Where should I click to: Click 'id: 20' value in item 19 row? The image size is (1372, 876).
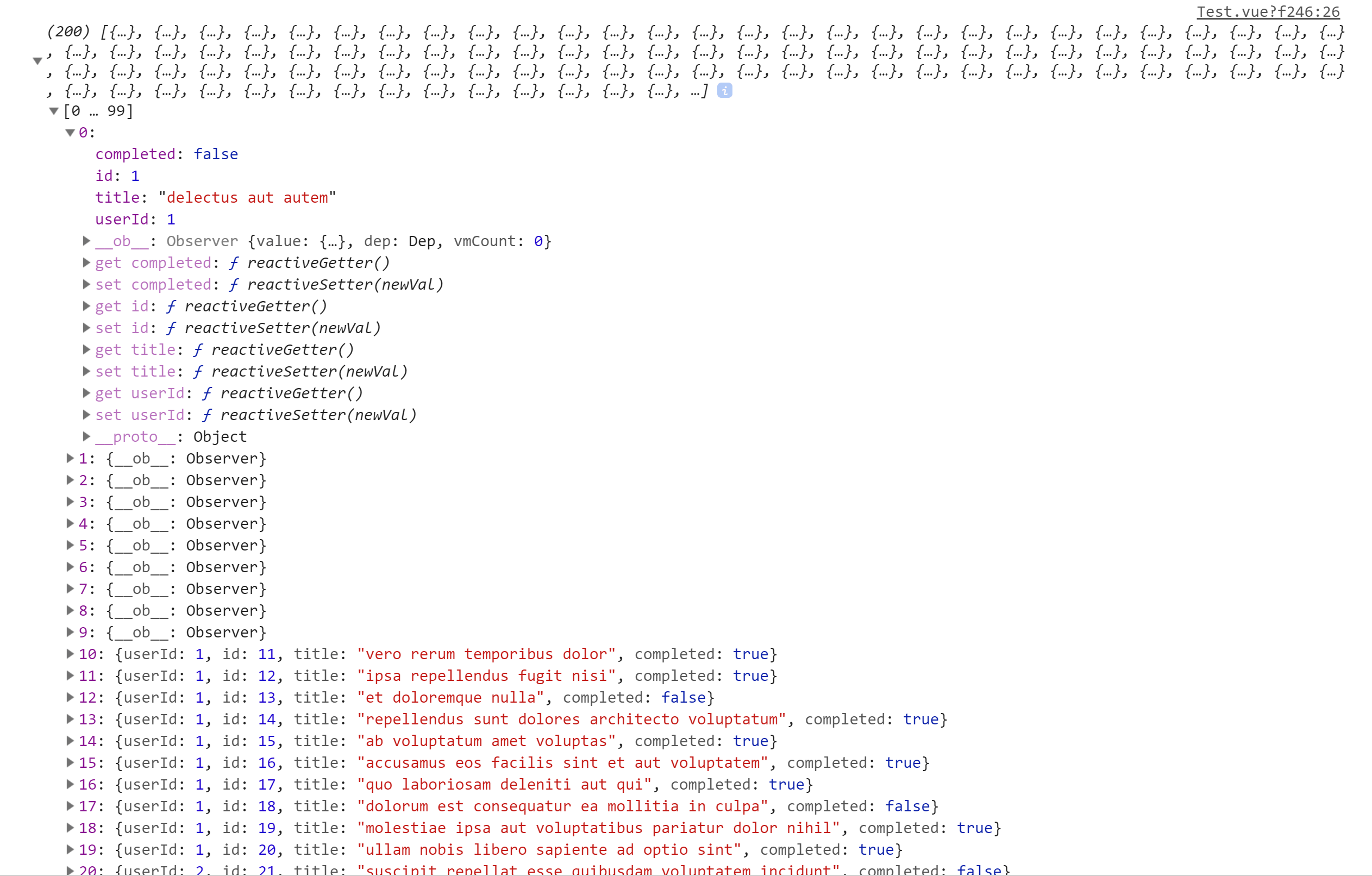click(249, 849)
